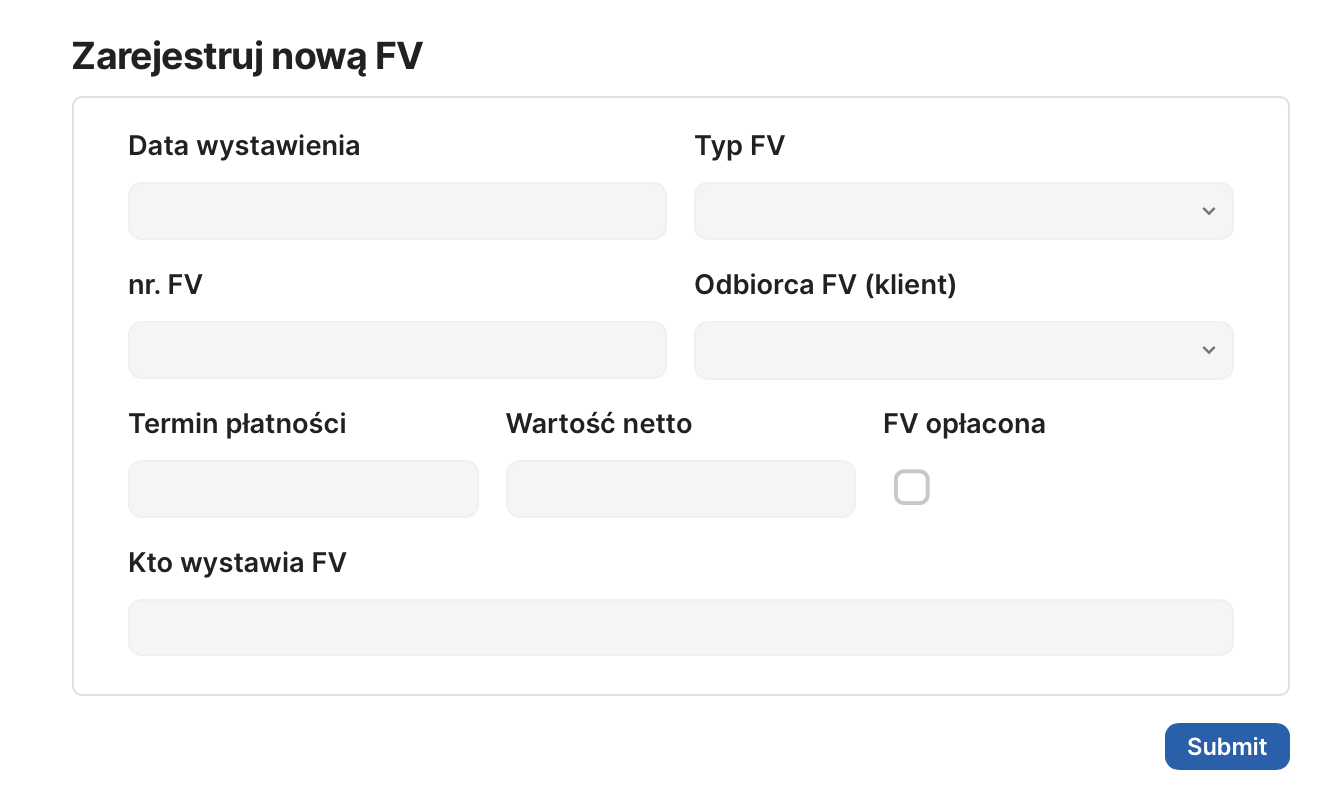The width and height of the screenshot is (1328, 804).
Task: Click the "Kto wystawia FV" label text
Action: (x=237, y=563)
